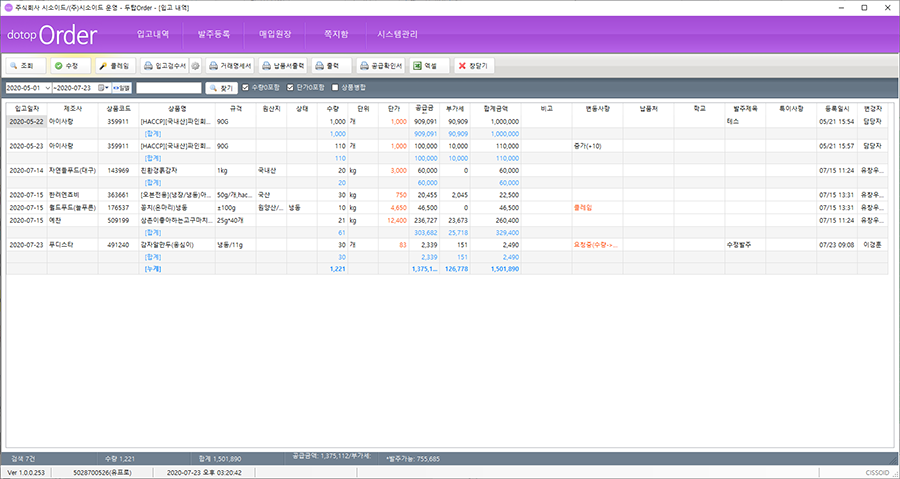Open the start date 2020-05-01 dropdown

(48, 88)
